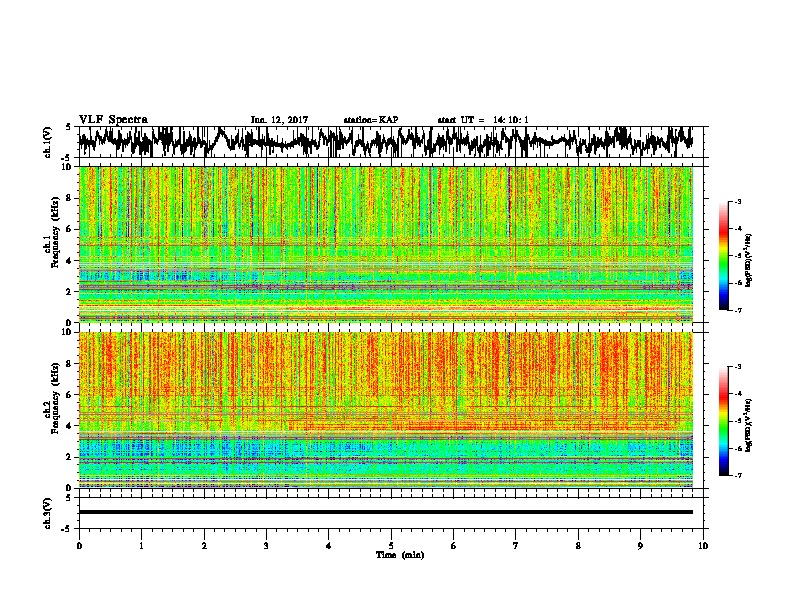Click time axis tick label '9'
Screen dimensions: 792x612
(x=640, y=545)
